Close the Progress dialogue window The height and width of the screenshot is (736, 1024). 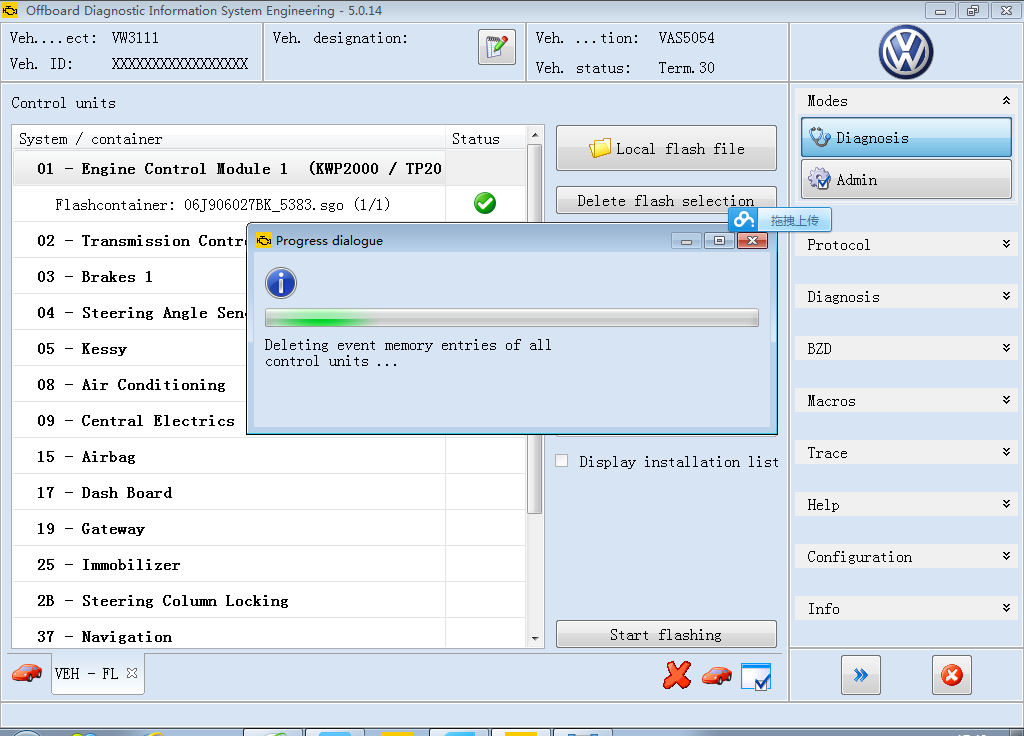(752, 241)
